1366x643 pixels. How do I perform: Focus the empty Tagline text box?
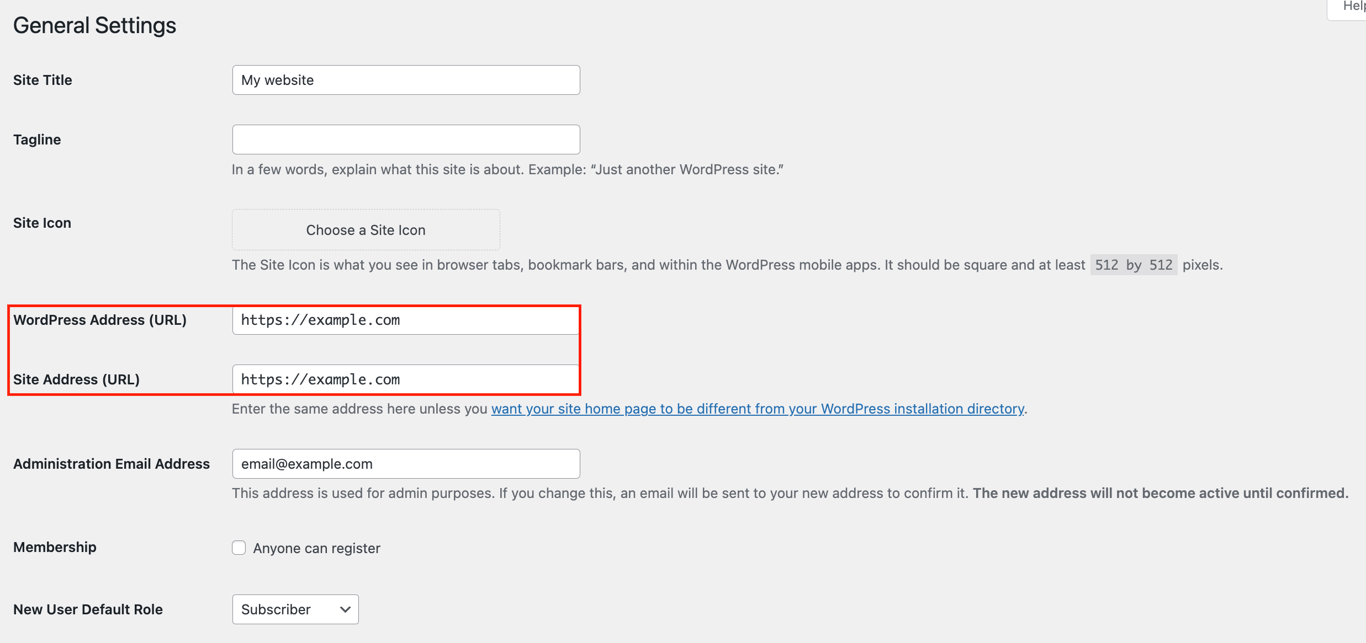click(405, 139)
